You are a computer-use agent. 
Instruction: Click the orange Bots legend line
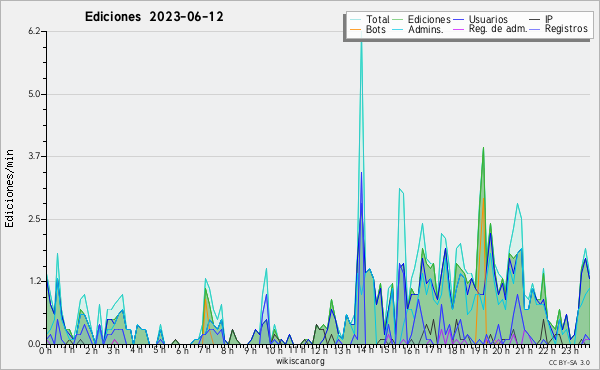[356, 29]
